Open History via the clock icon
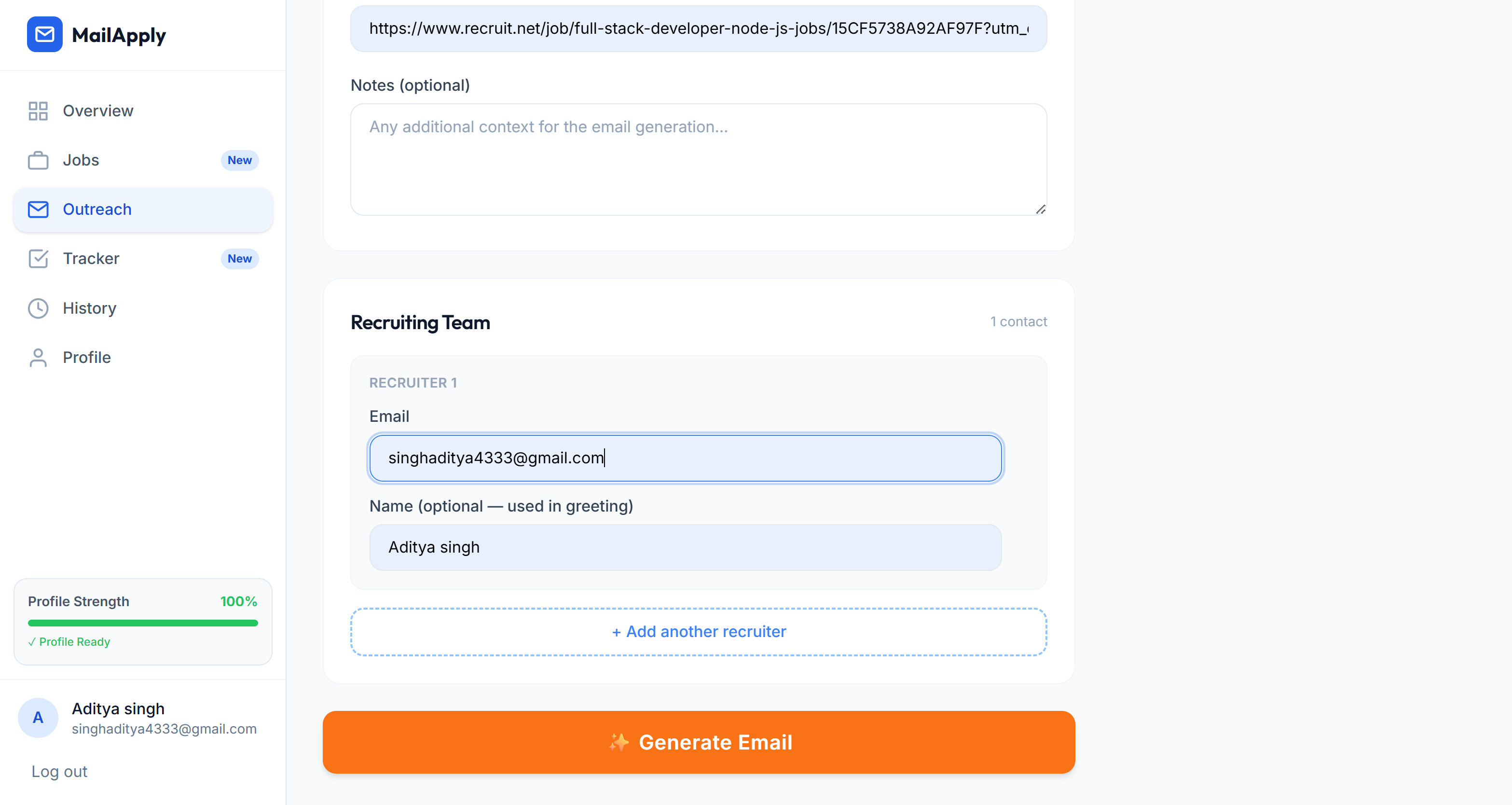1512x805 pixels. click(x=38, y=308)
